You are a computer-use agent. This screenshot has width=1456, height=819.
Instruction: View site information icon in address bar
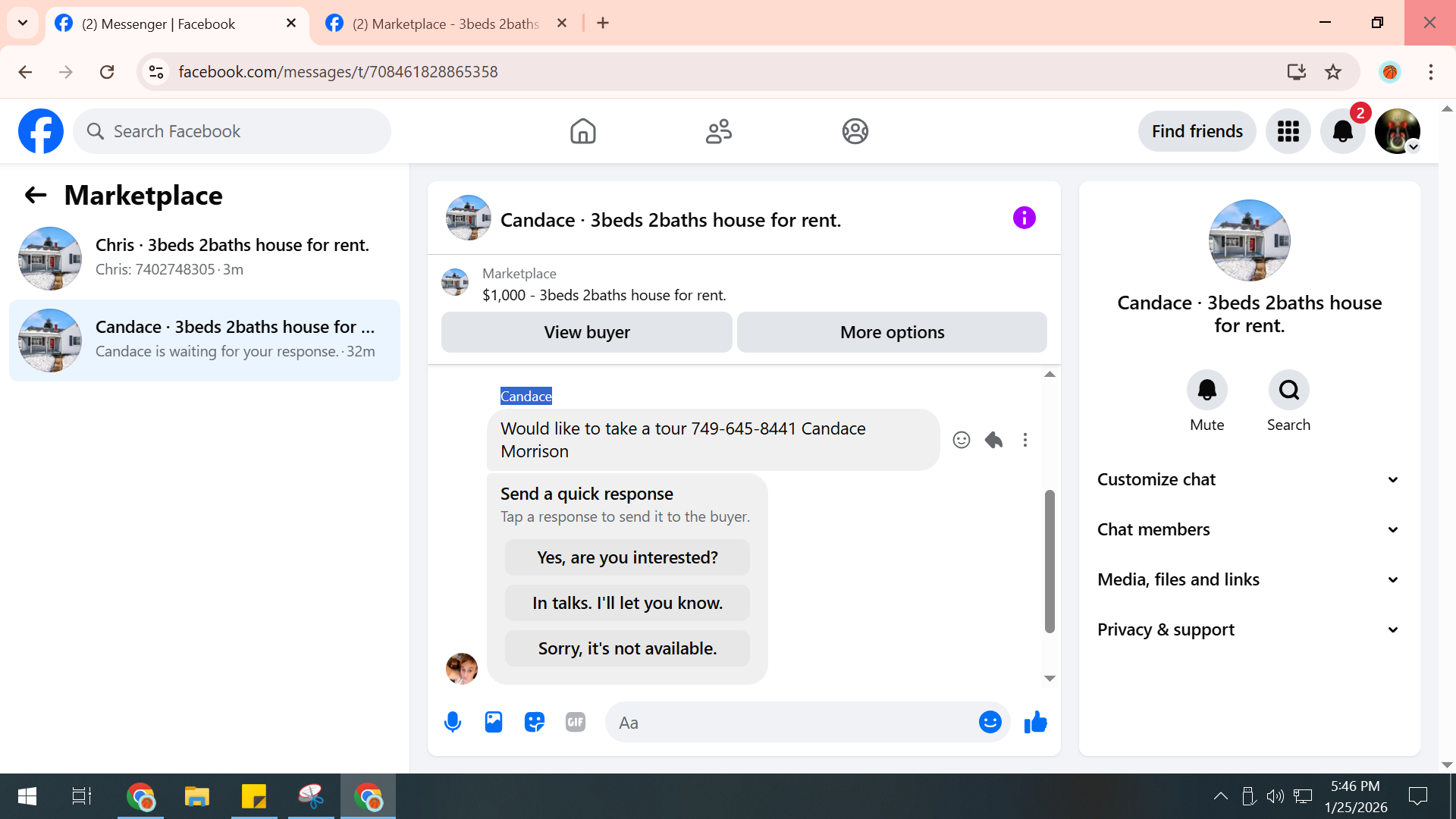[156, 72]
